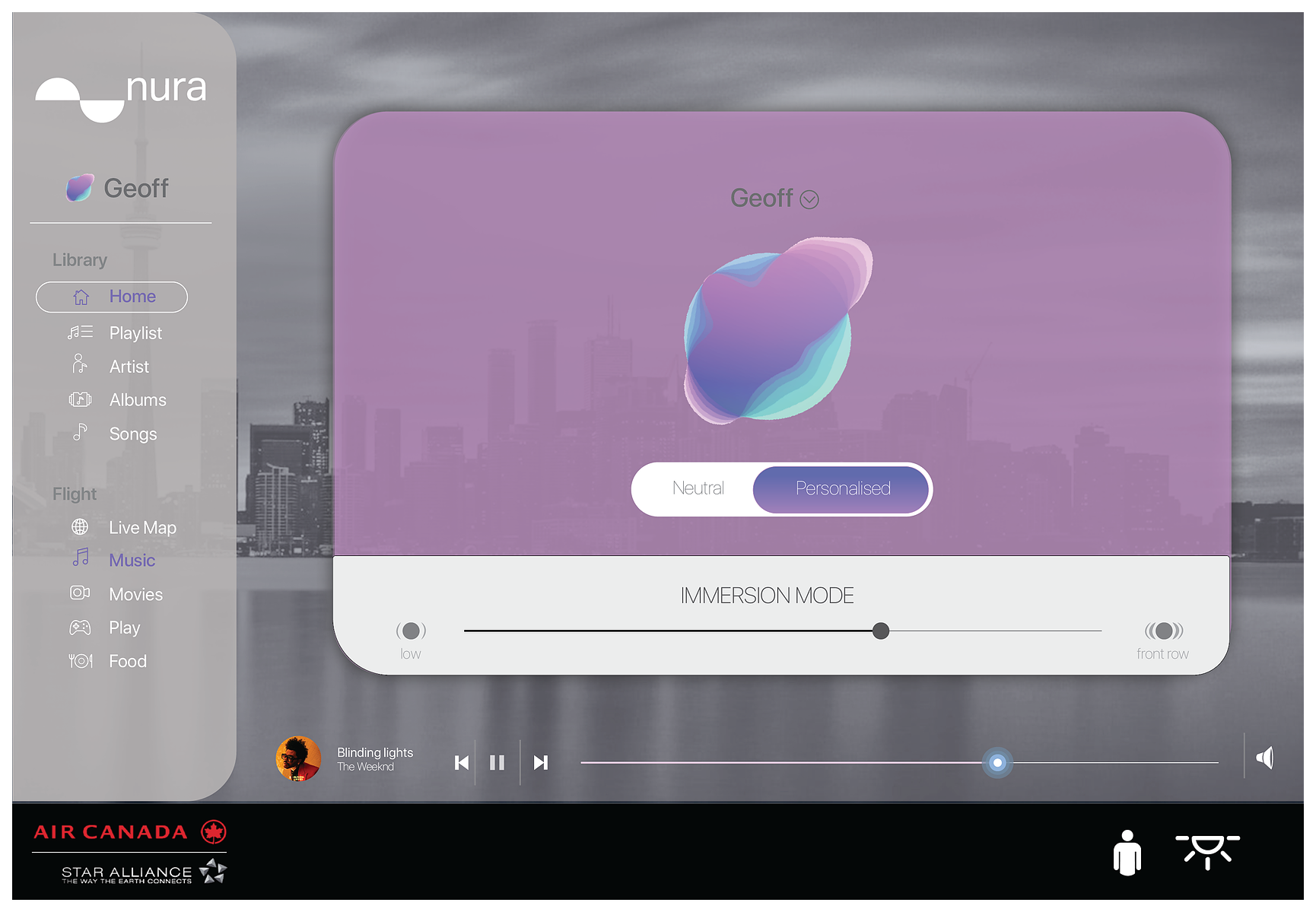This screenshot has height=912, width=1316.
Task: Click the Blinding lights song title
Action: point(375,752)
